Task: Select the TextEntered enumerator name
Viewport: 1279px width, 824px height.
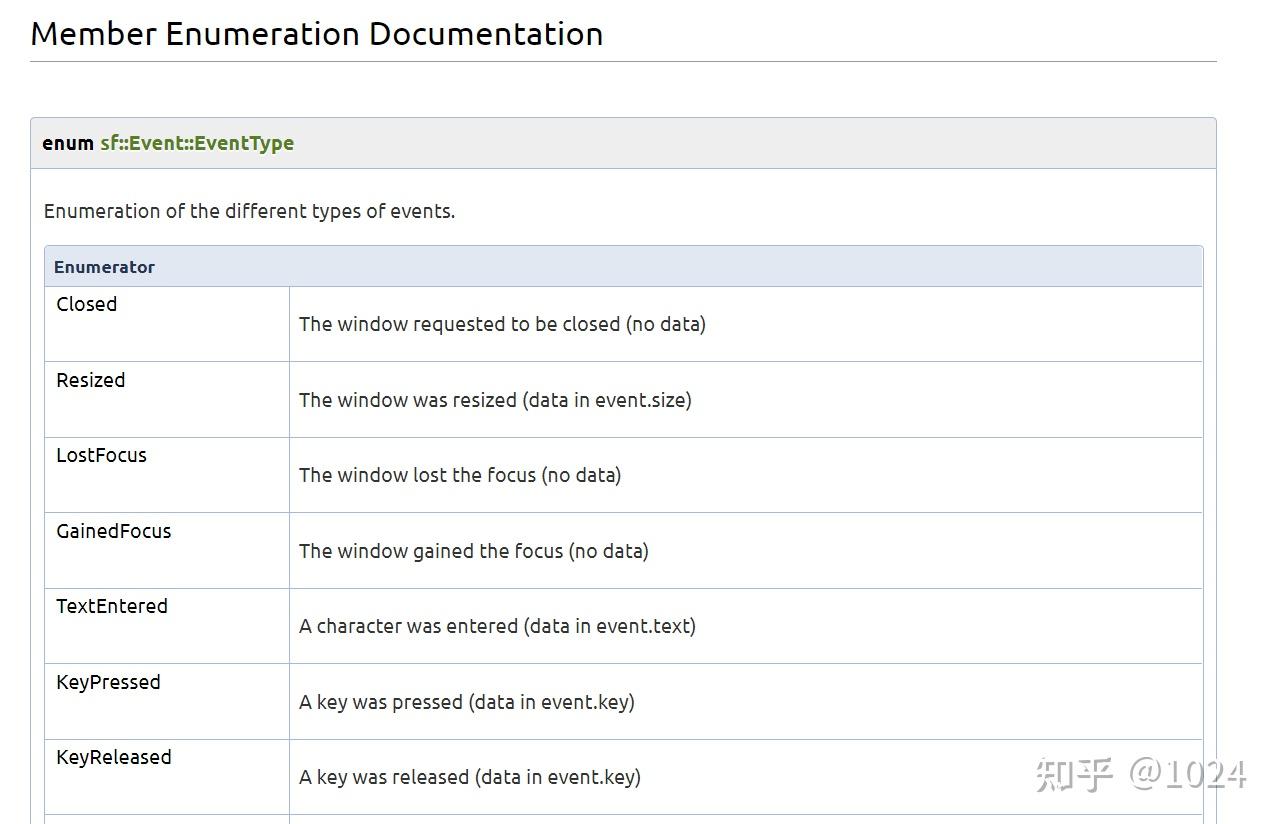Action: [112, 606]
